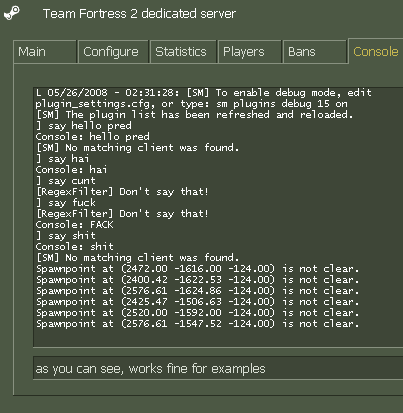Image resolution: width=403 pixels, height=413 pixels.
Task: Click the line '] say shit'
Action: 66,236
